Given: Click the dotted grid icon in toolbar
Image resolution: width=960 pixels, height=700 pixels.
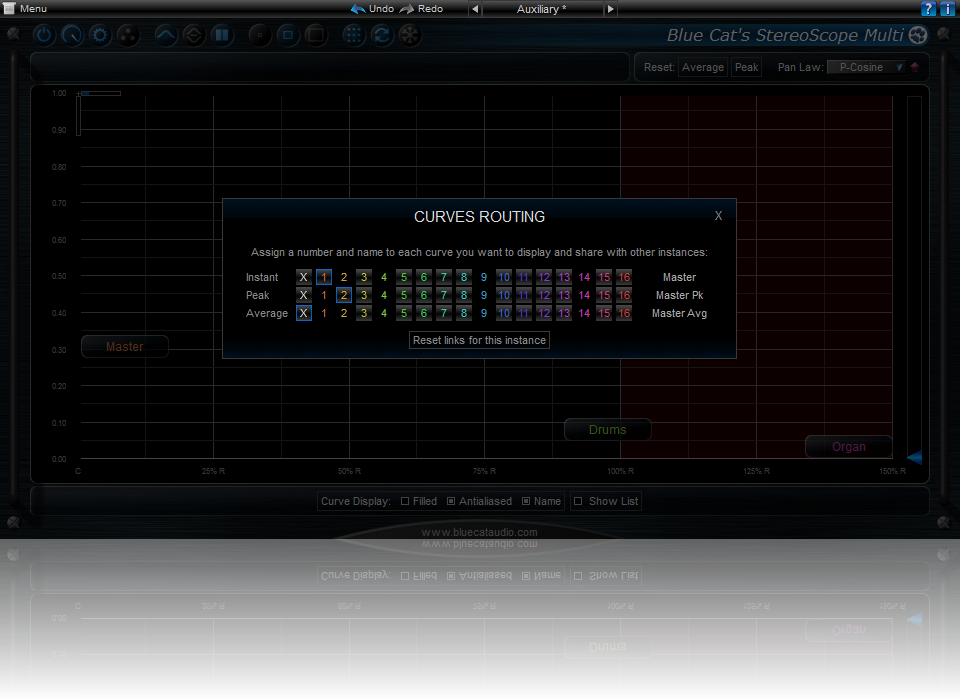Looking at the screenshot, I should (x=353, y=35).
